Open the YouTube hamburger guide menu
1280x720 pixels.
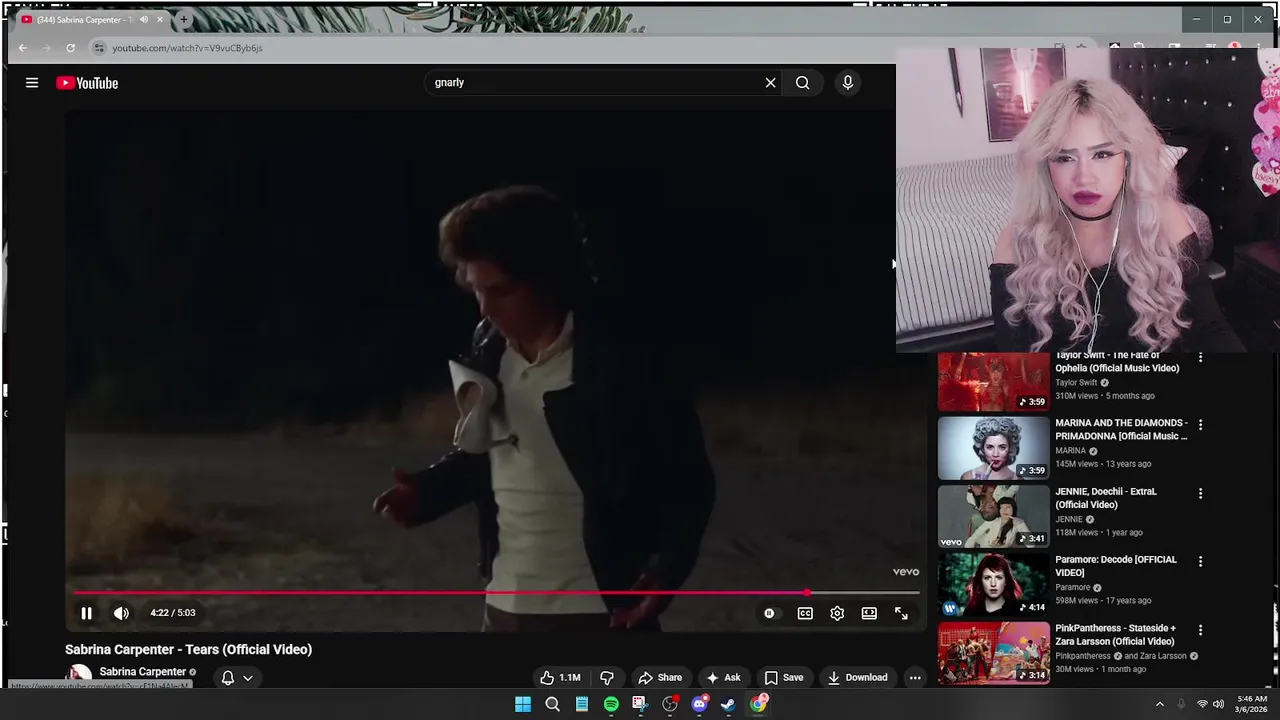pos(32,83)
